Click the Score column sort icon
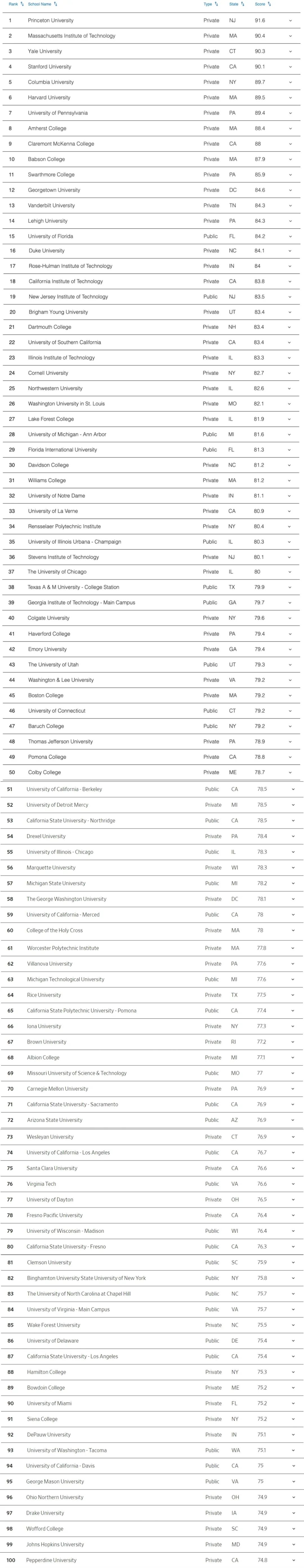This screenshot has width=304, height=1568. 269,4
